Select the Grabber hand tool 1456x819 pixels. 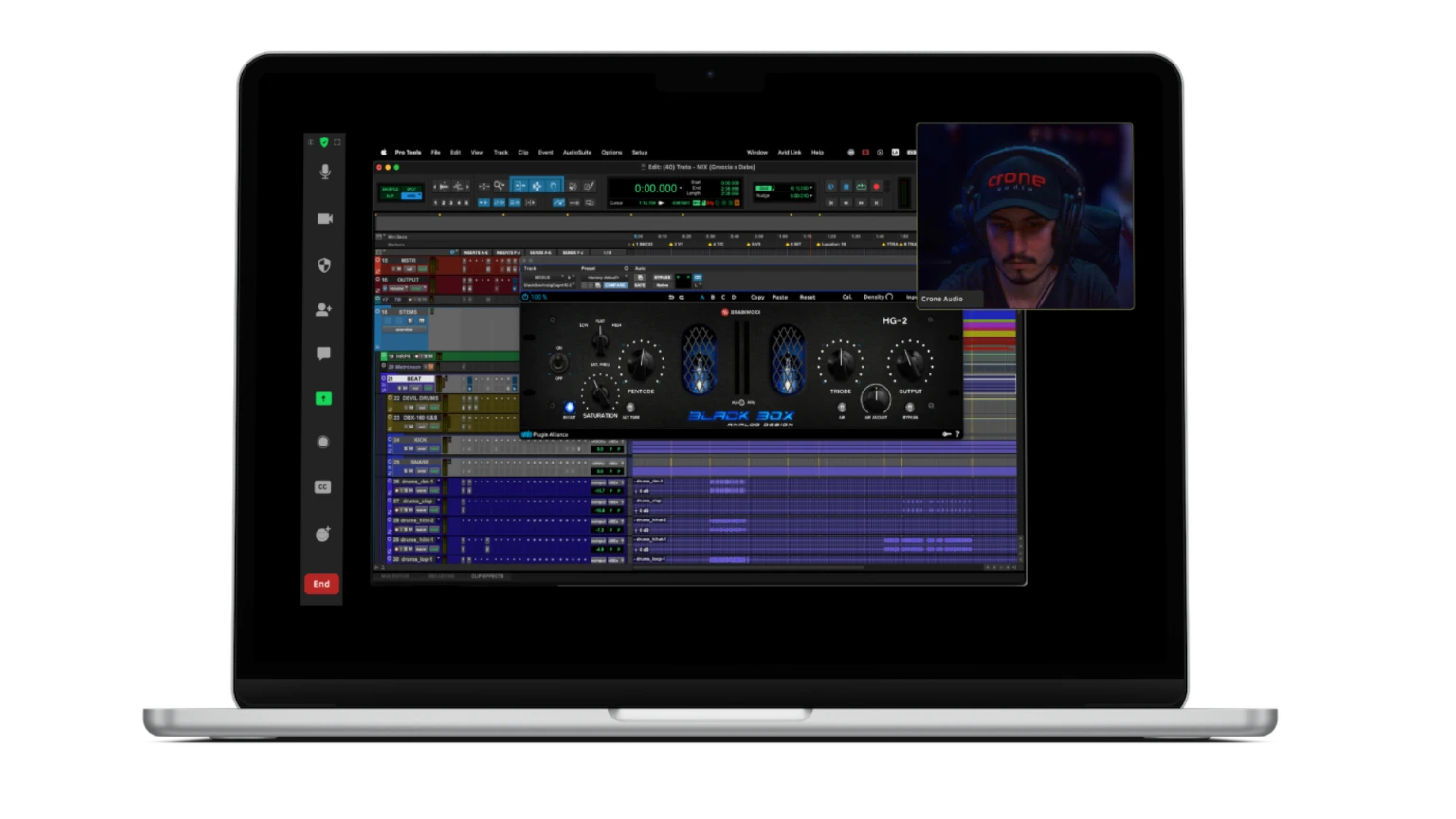[x=554, y=187]
